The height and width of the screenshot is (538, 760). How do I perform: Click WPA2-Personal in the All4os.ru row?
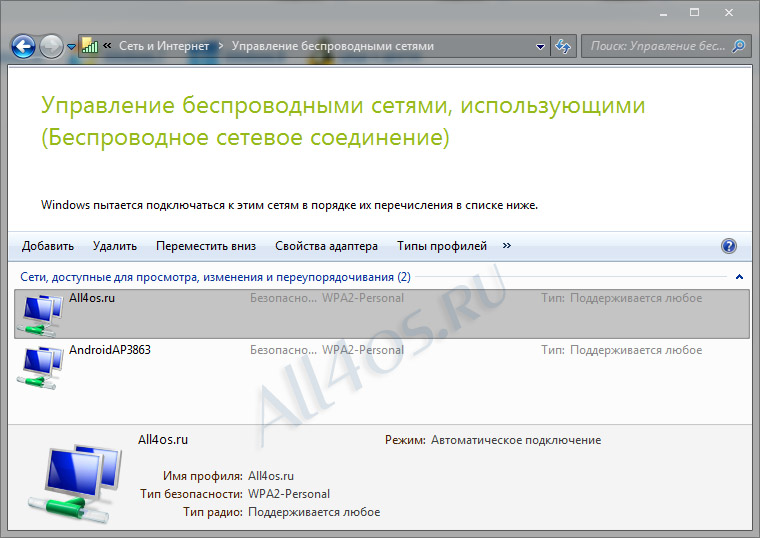tap(363, 298)
